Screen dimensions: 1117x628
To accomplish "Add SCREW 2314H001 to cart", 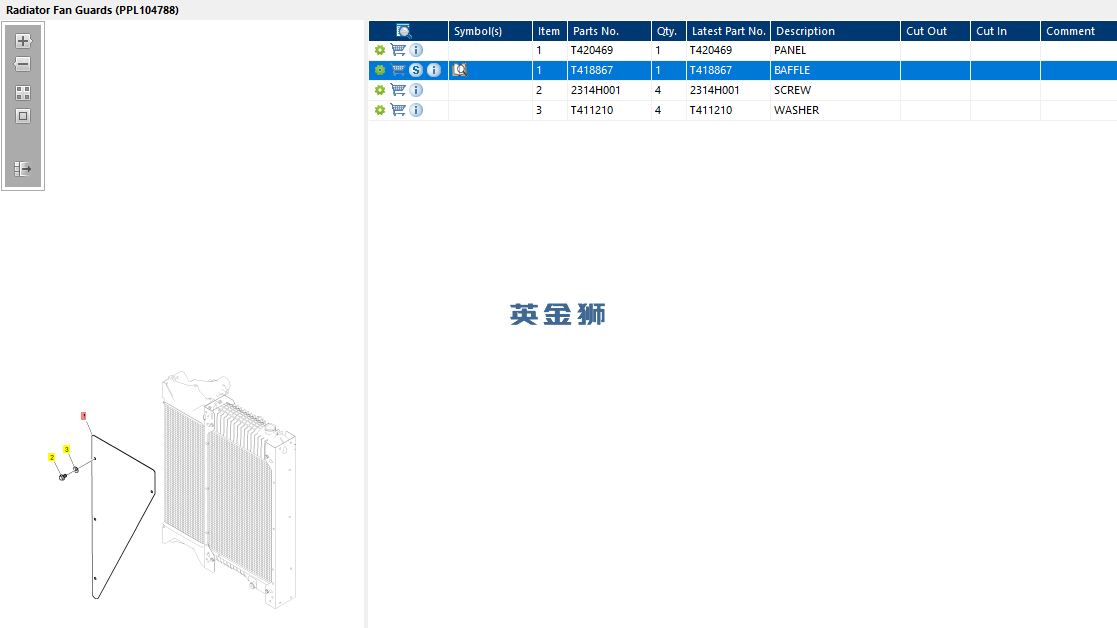I will [x=398, y=90].
